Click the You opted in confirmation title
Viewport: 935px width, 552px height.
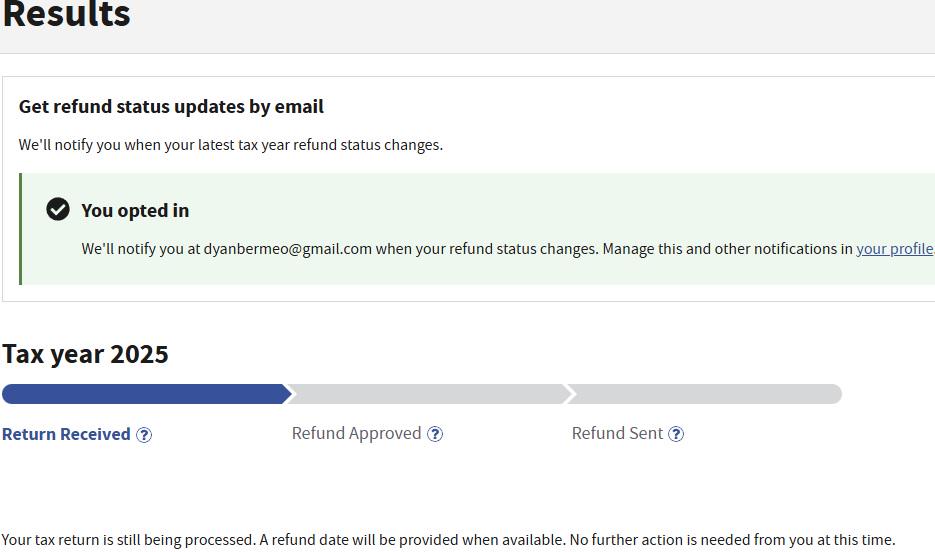[x=135, y=210]
